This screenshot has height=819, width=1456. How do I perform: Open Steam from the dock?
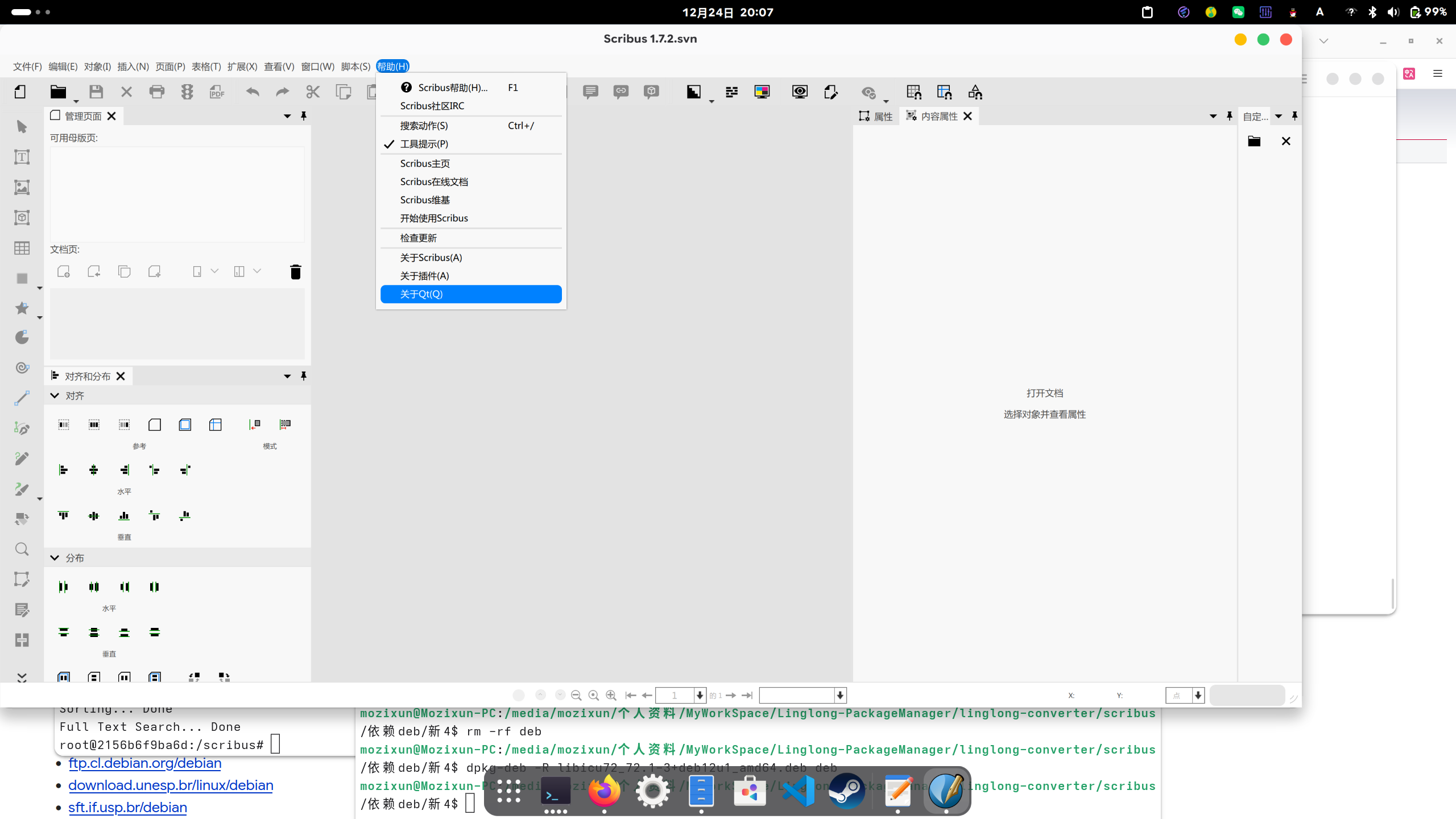pos(847,791)
